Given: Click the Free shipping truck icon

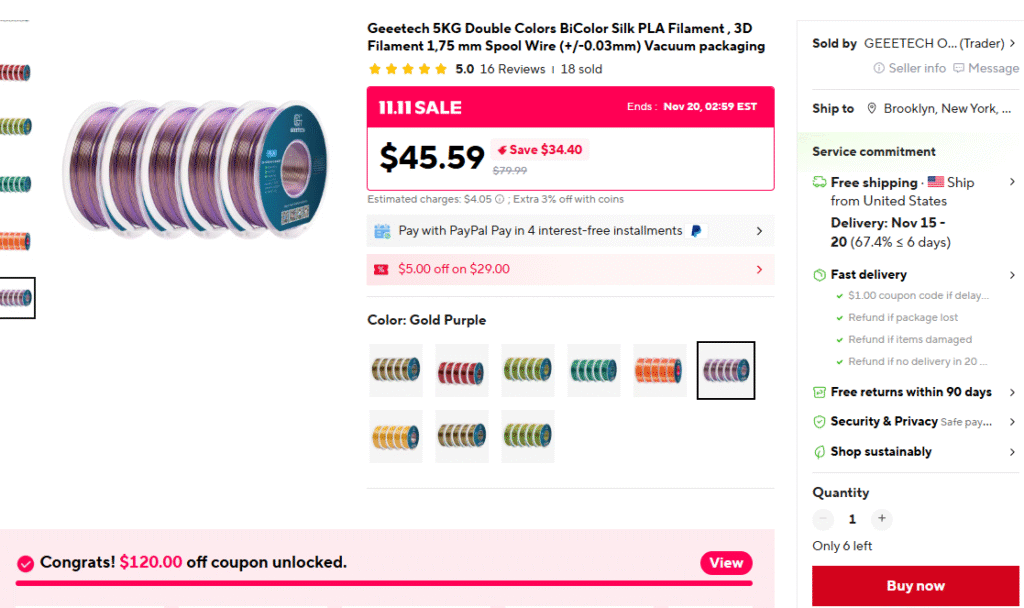Looking at the screenshot, I should coord(820,183).
